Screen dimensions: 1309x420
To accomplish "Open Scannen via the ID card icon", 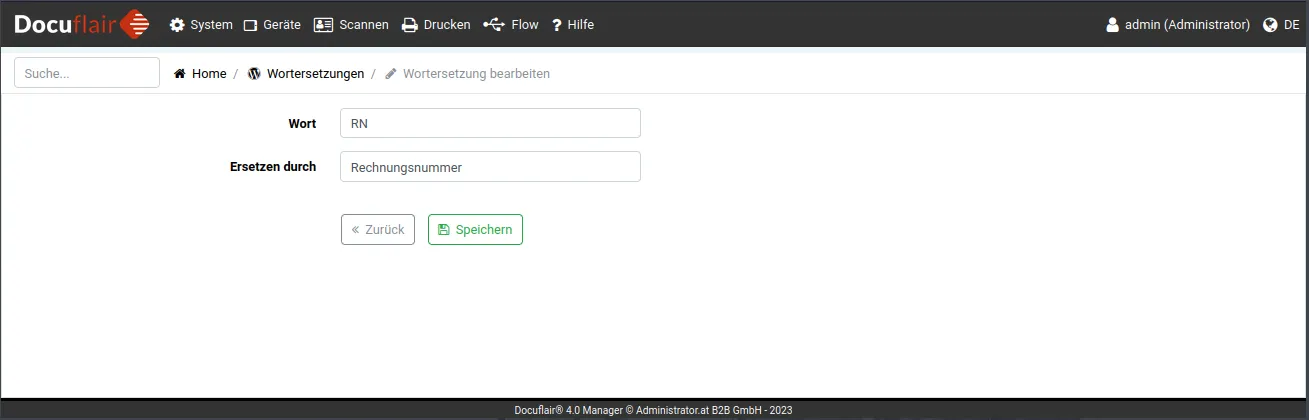I will [x=323, y=25].
